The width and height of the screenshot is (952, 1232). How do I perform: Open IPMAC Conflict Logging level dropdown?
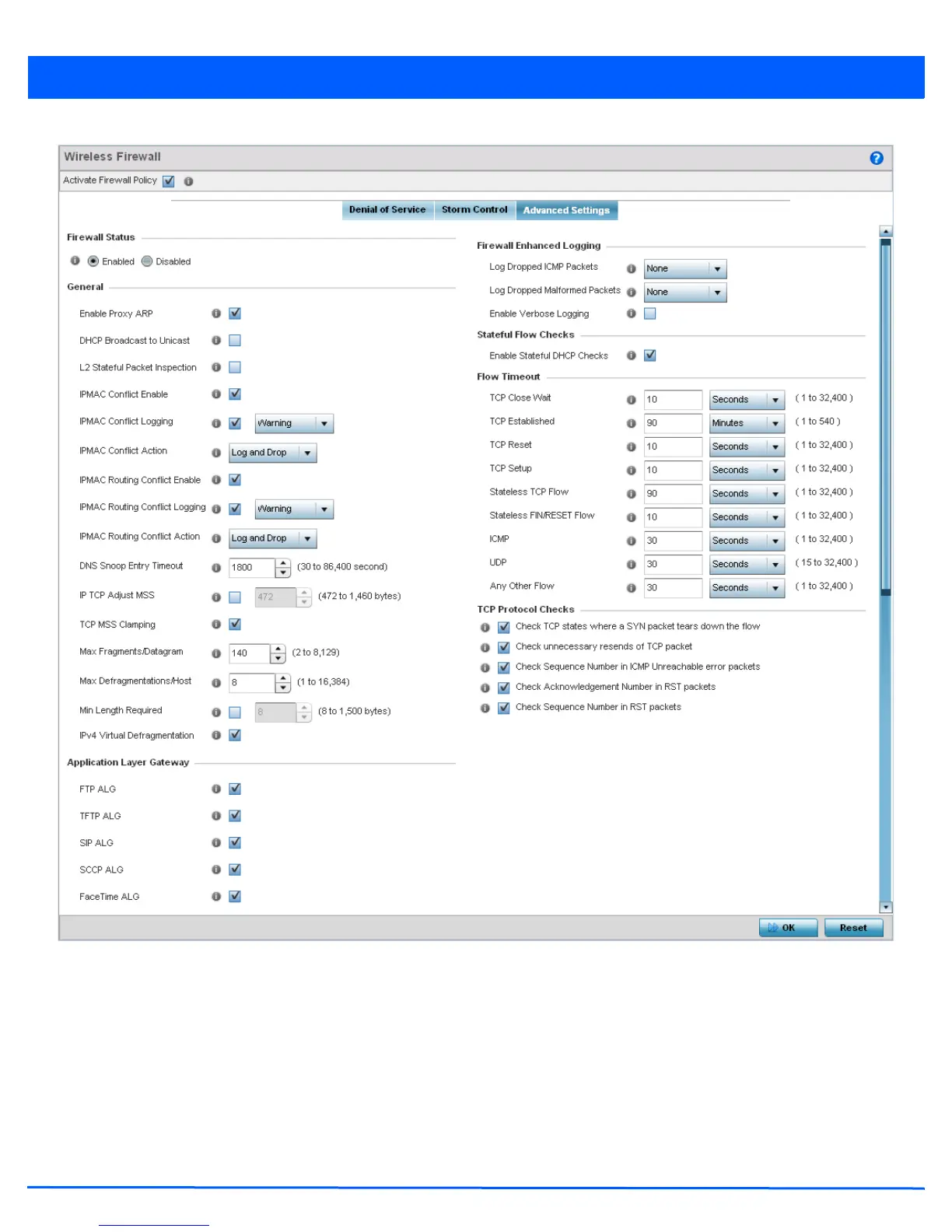click(294, 423)
